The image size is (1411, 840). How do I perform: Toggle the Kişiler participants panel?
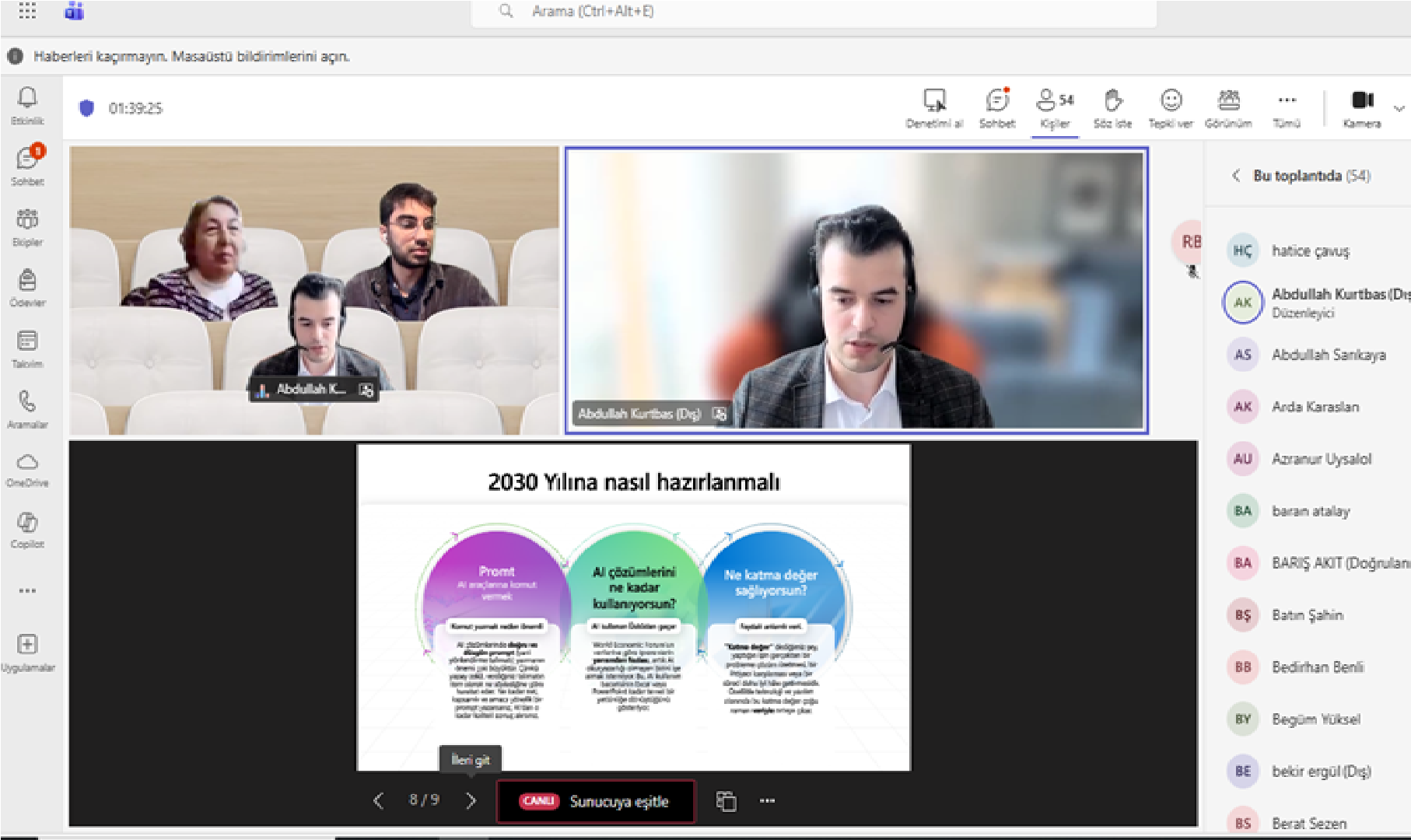pos(1055,107)
